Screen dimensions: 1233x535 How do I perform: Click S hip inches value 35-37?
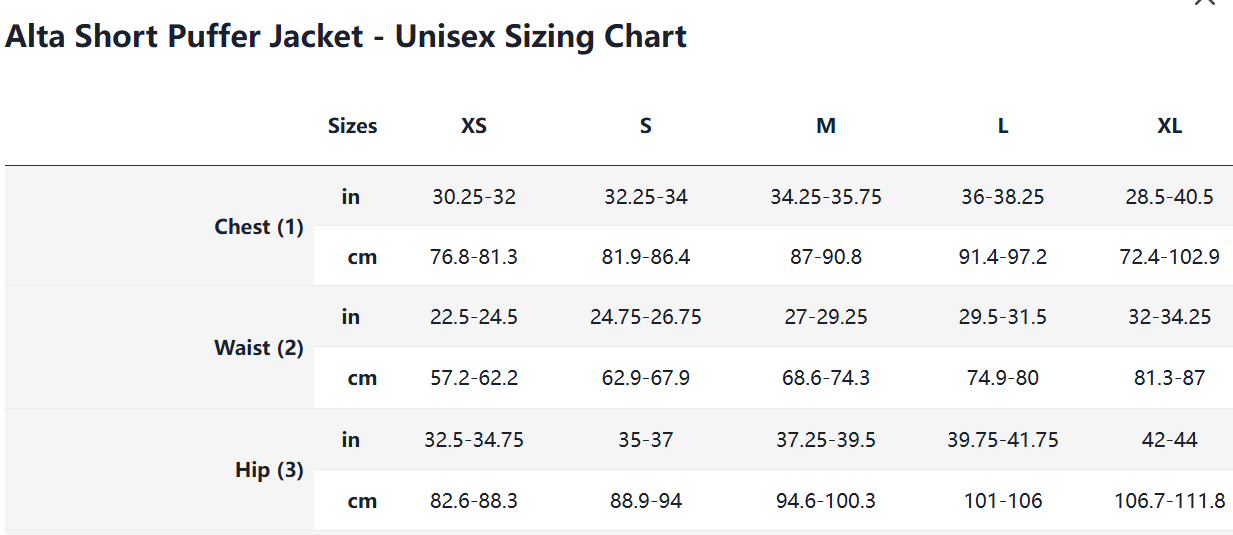click(x=646, y=440)
